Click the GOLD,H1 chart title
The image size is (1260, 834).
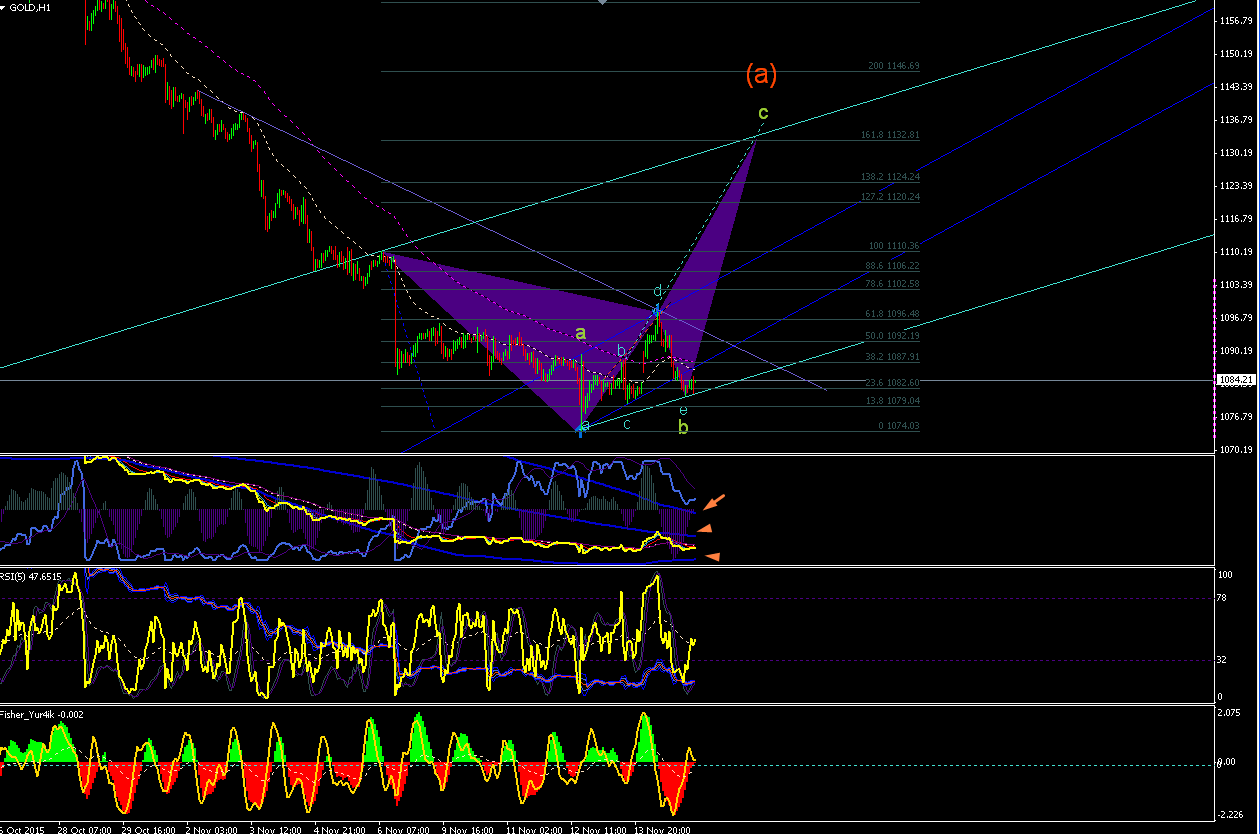[x=31, y=7]
